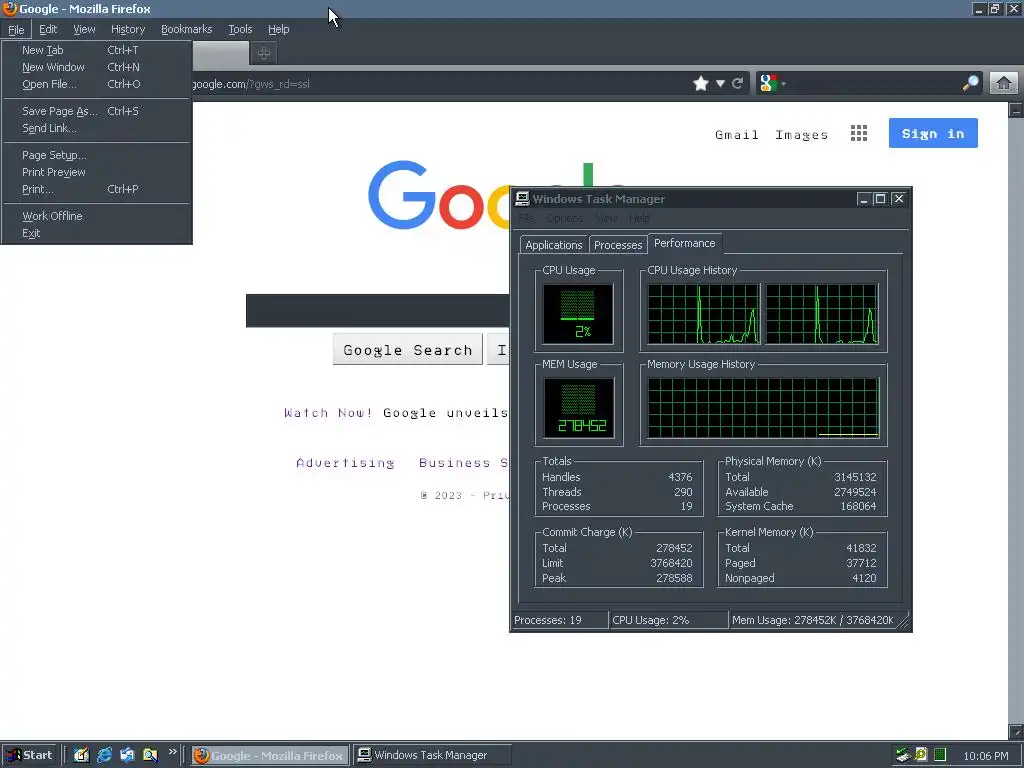Select Print Preview menu entry
This screenshot has height=768, width=1024.
pyautogui.click(x=97, y=172)
